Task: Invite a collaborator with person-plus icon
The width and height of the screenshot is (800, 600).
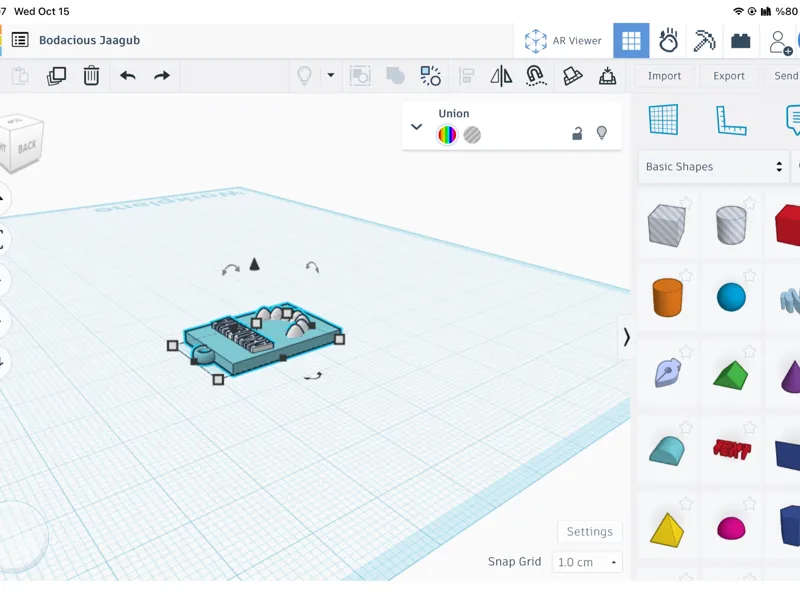Action: (x=780, y=42)
